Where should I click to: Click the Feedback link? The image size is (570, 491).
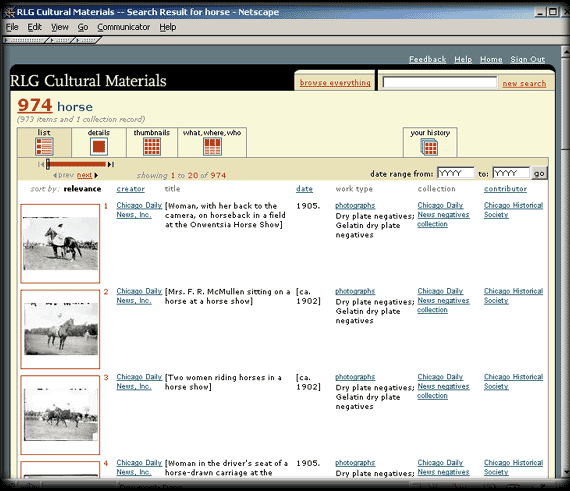tap(428, 59)
